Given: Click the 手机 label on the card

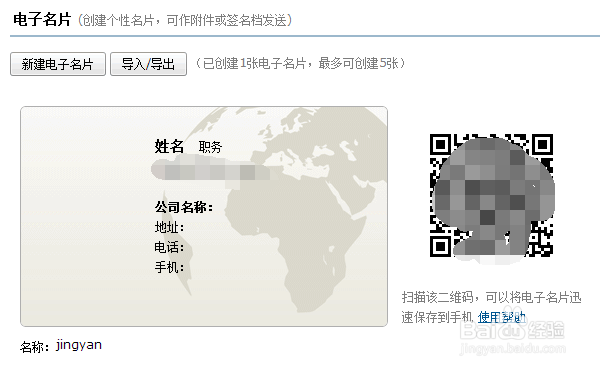Looking at the screenshot, I should [169, 267].
